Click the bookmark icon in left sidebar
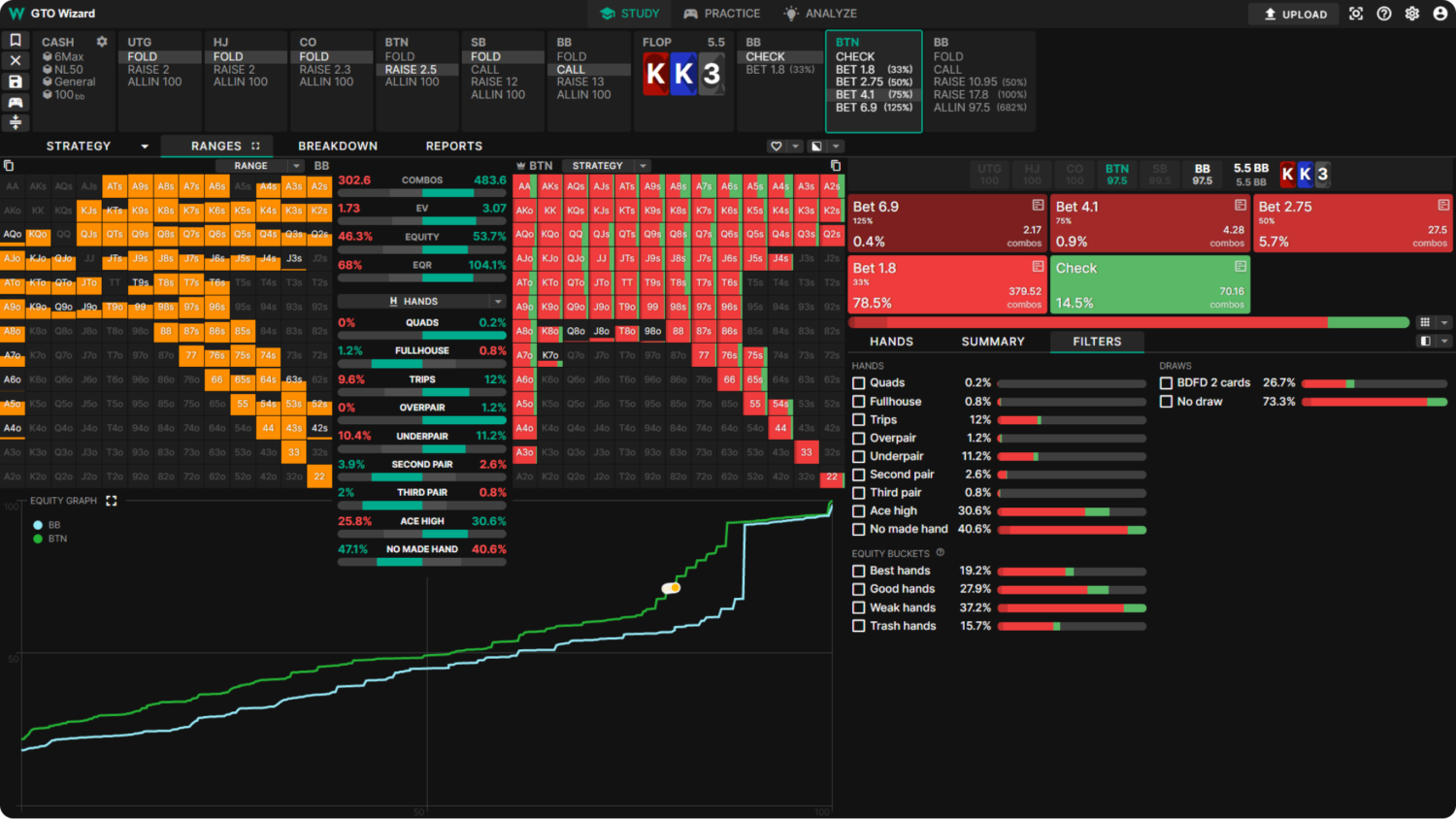 tap(16, 40)
